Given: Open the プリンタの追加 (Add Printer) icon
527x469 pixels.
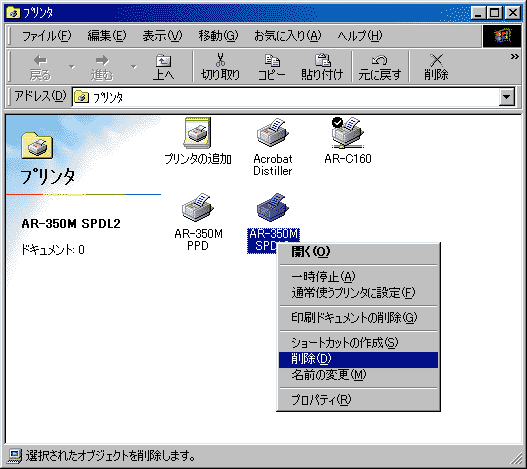Looking at the screenshot, I should click(197, 133).
